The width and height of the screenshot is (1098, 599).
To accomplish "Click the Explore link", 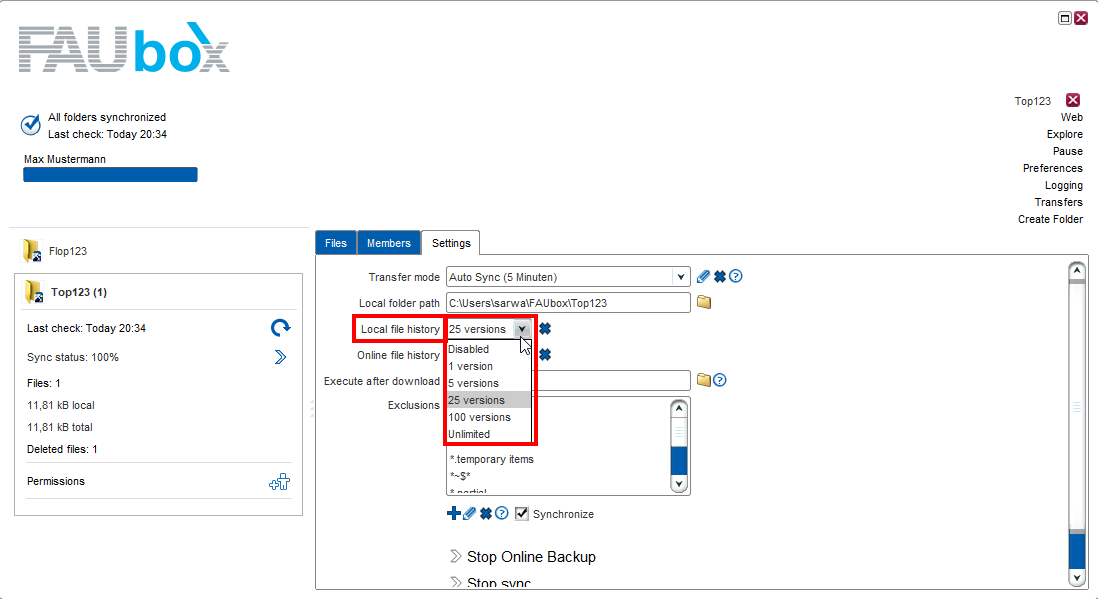I will tap(1064, 135).
